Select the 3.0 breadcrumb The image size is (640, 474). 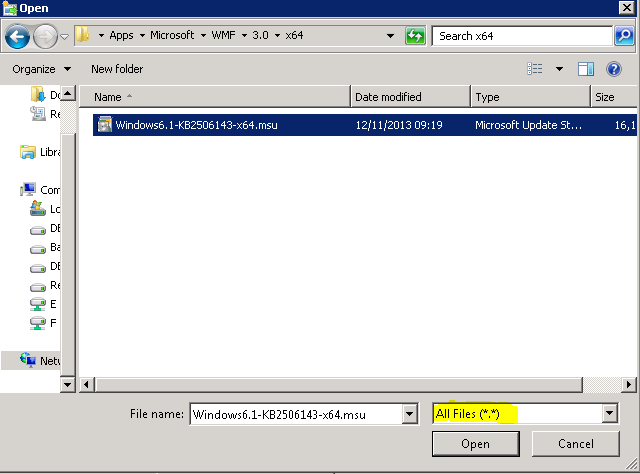pyautogui.click(x=260, y=36)
